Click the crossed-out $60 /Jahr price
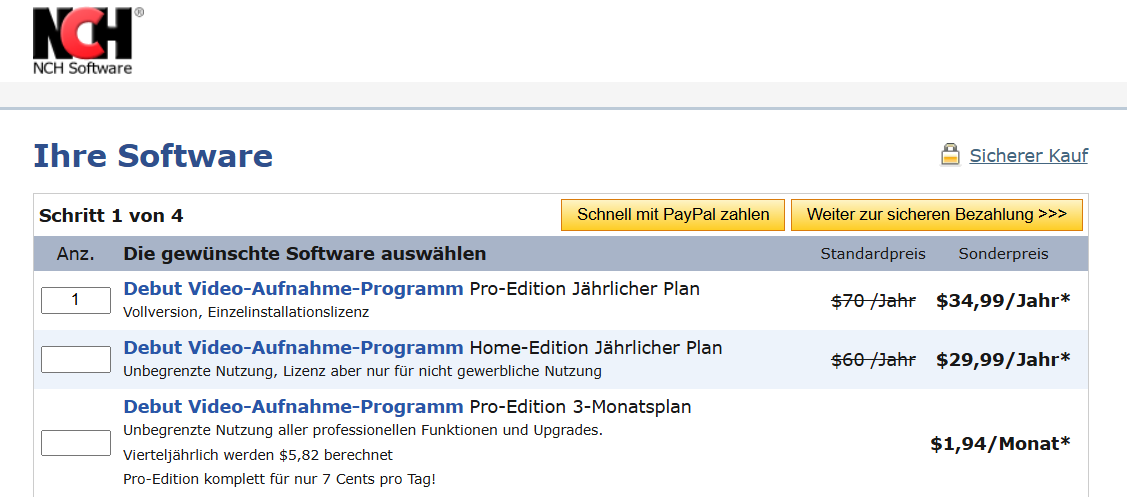The height and width of the screenshot is (497, 1127). click(x=873, y=360)
